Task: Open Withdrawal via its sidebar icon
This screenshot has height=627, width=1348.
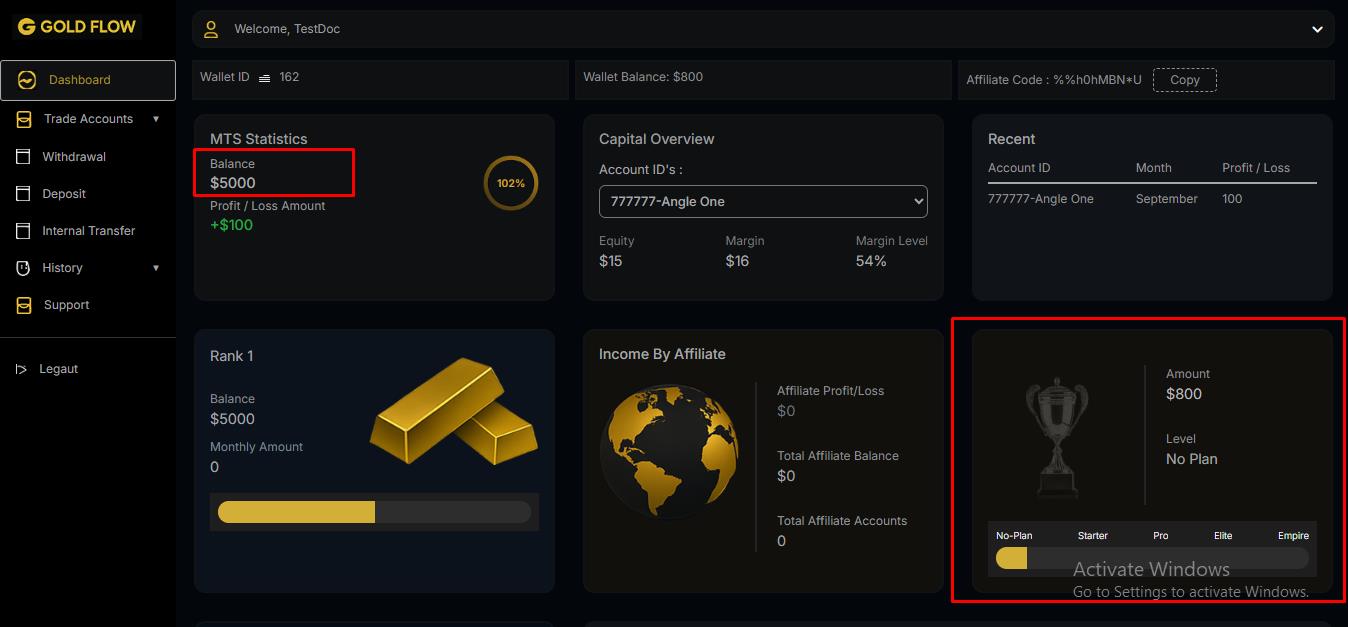Action: 24,156
